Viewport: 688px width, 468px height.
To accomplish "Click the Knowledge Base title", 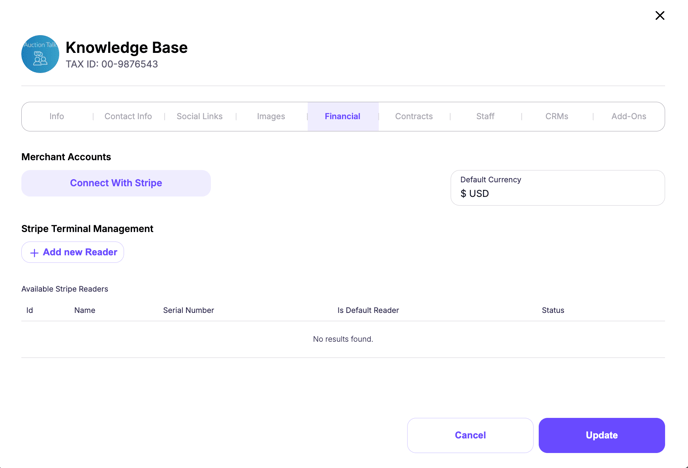I will point(126,47).
